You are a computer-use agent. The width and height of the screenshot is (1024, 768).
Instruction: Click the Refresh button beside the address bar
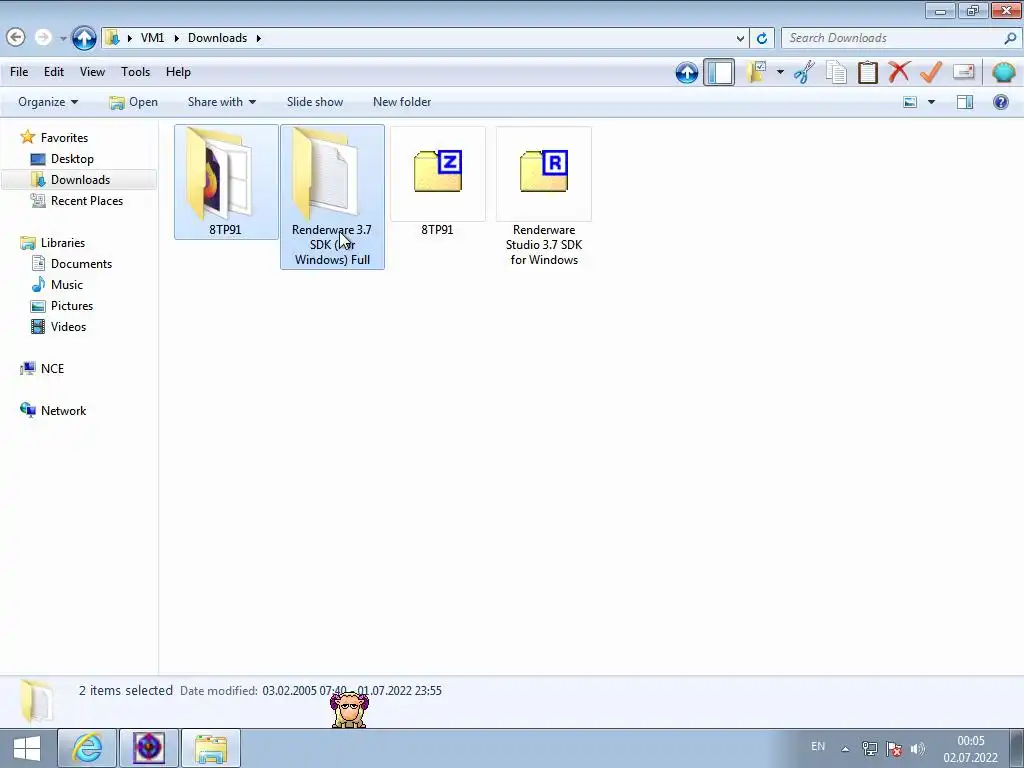761,38
